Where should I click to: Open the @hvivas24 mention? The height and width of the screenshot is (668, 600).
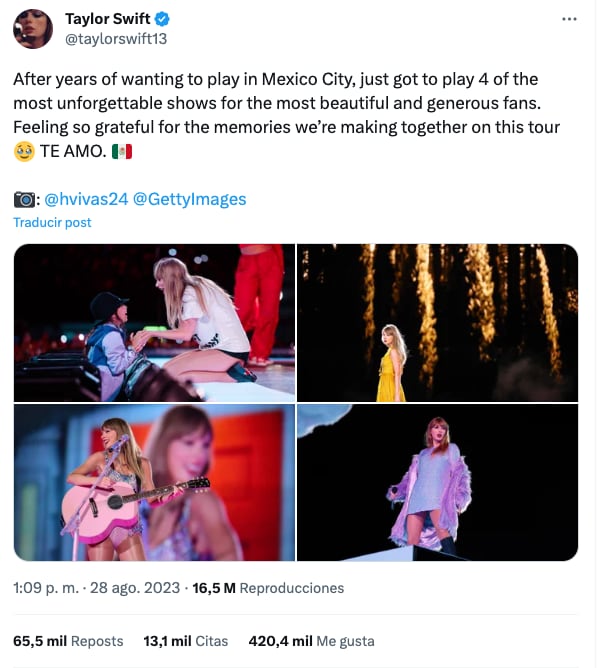[x=87, y=199]
